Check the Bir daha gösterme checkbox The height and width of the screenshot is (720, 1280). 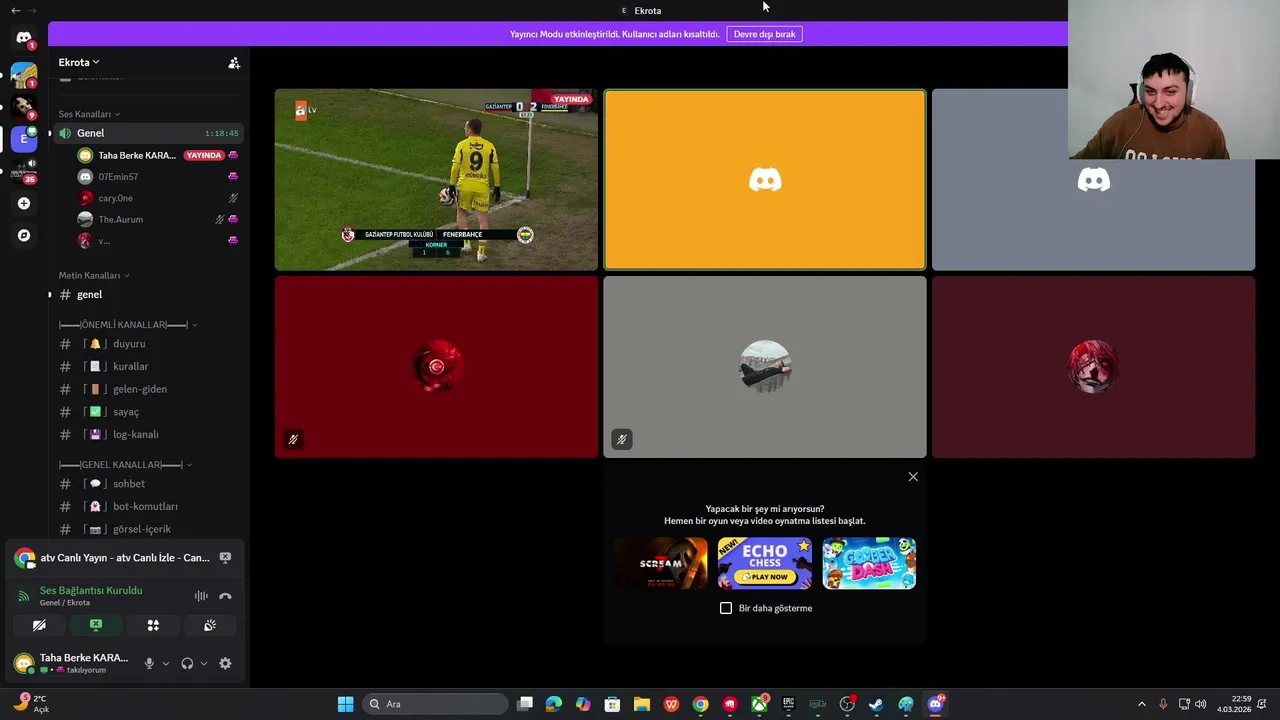(x=726, y=608)
